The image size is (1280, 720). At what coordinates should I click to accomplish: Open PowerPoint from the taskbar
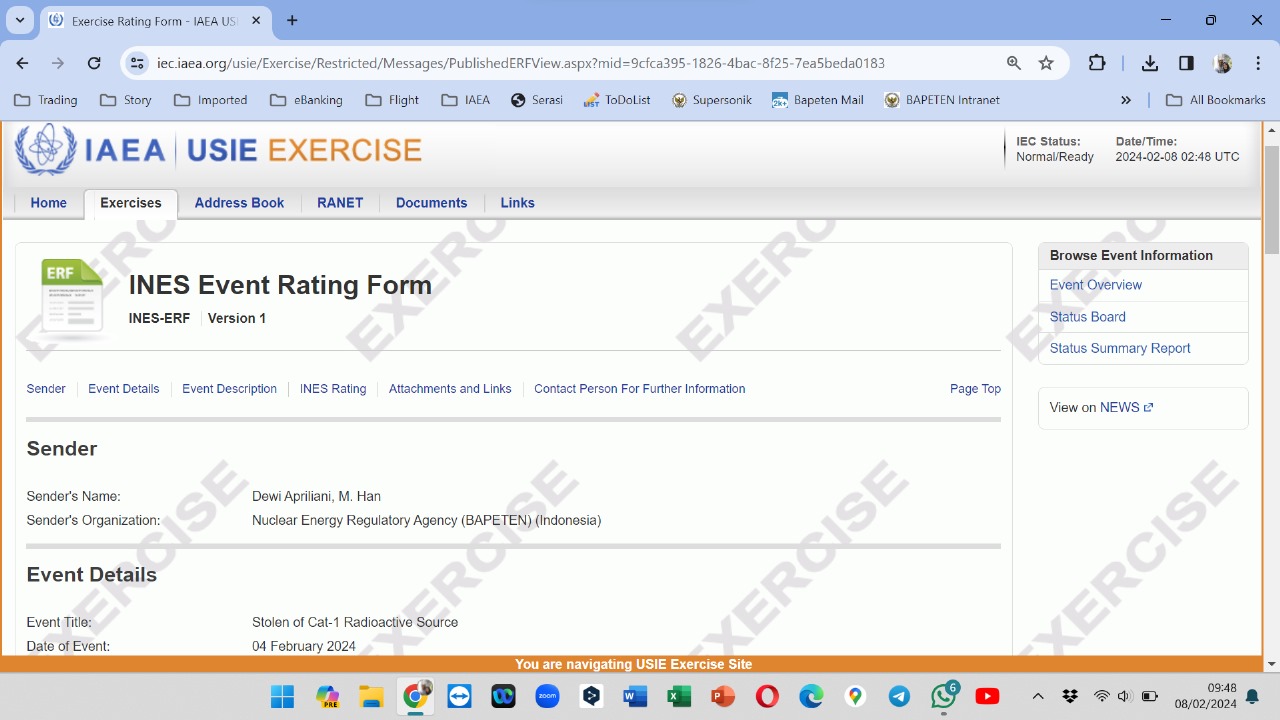723,696
